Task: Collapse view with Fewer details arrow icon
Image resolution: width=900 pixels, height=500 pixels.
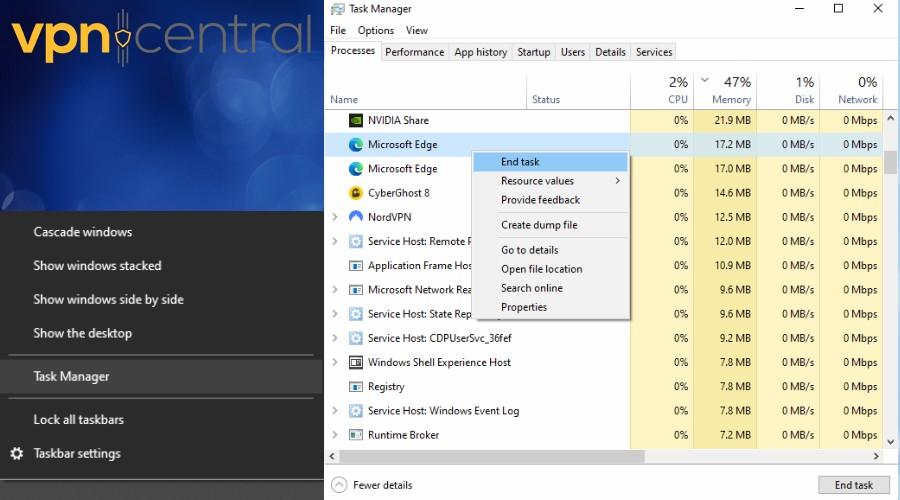Action: tap(339, 485)
